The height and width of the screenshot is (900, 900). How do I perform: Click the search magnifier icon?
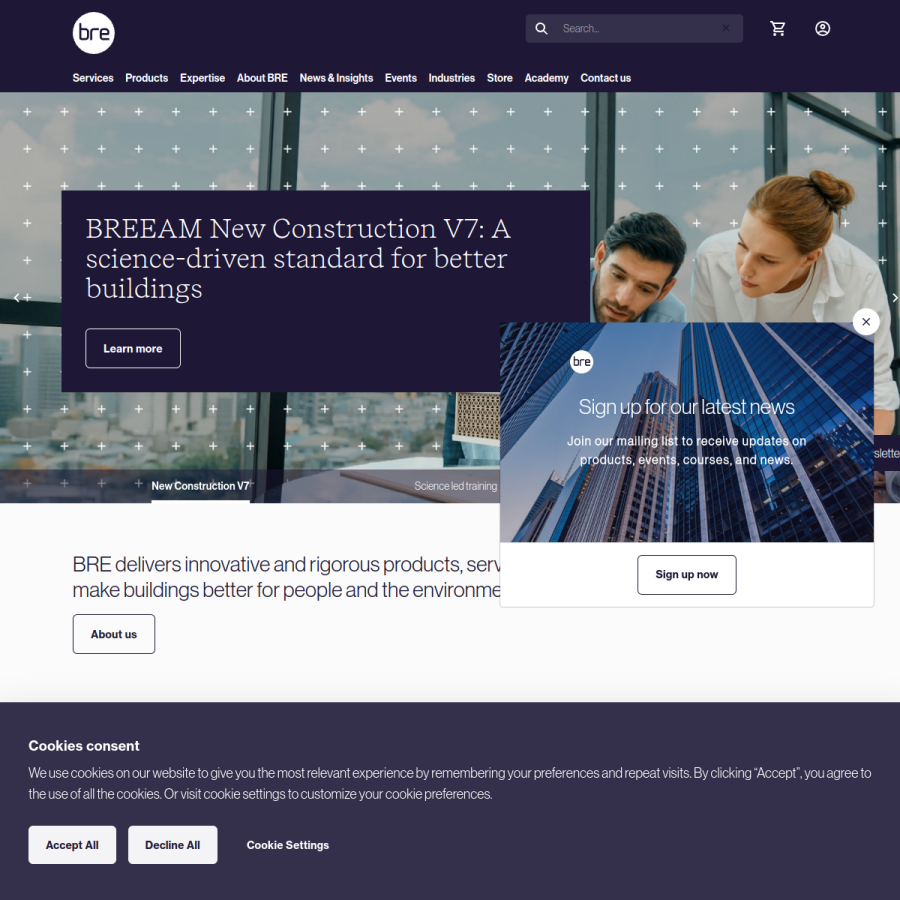[x=541, y=28]
